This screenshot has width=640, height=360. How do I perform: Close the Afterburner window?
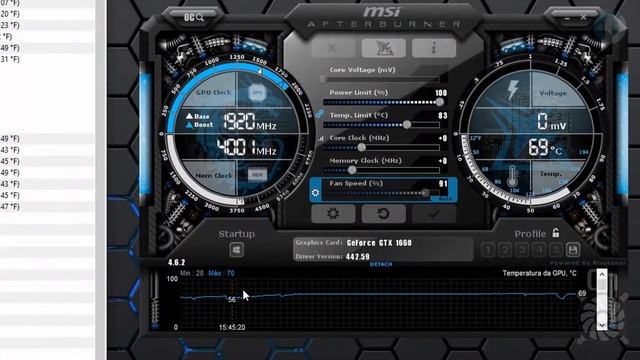point(583,18)
